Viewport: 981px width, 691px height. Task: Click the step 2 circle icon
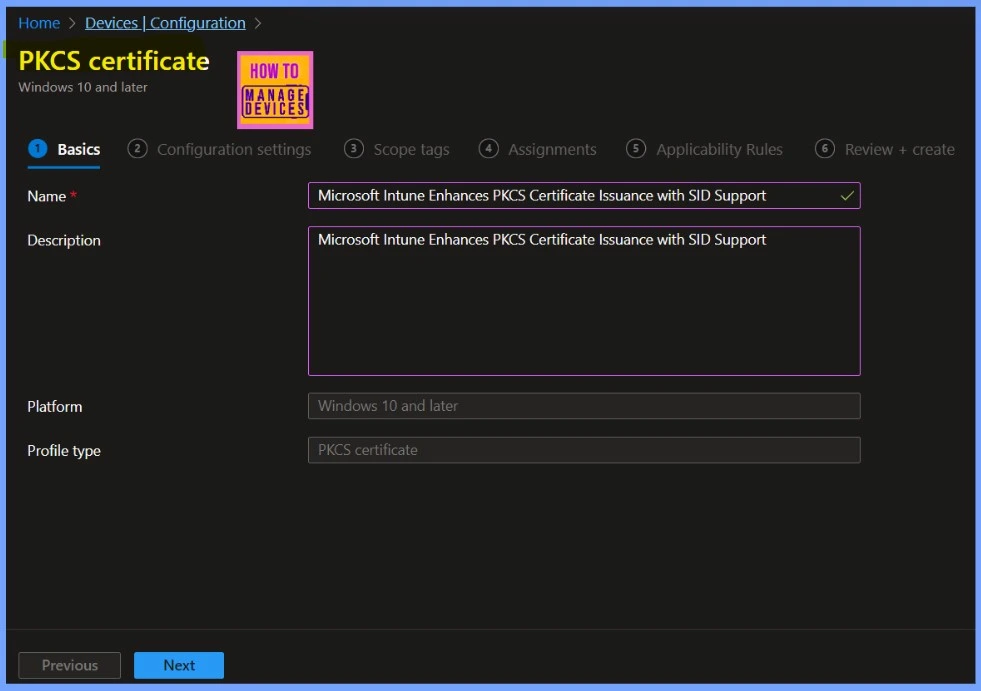[137, 149]
